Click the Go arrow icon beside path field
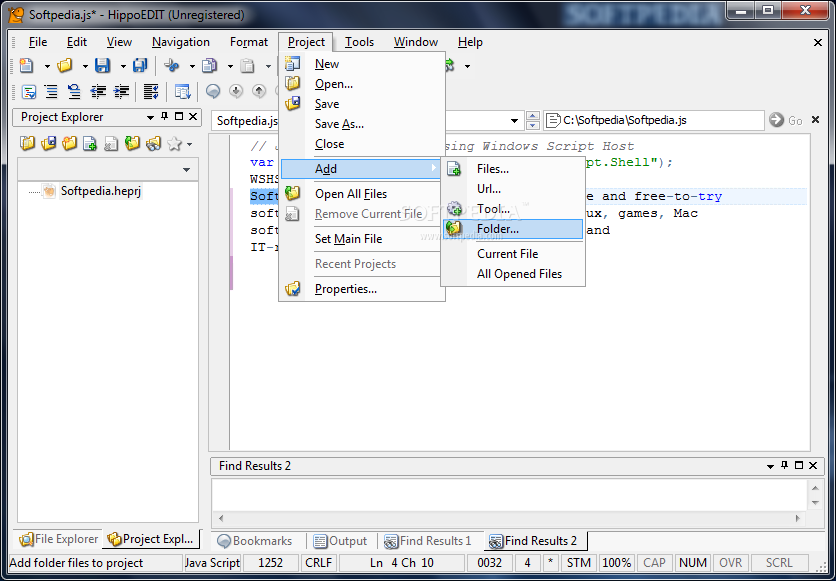The height and width of the screenshot is (581, 836). click(776, 120)
